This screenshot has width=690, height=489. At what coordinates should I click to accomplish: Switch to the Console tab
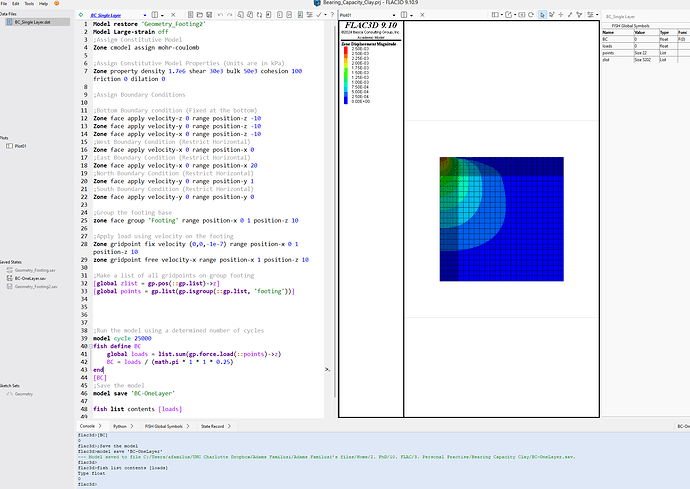tap(90, 426)
